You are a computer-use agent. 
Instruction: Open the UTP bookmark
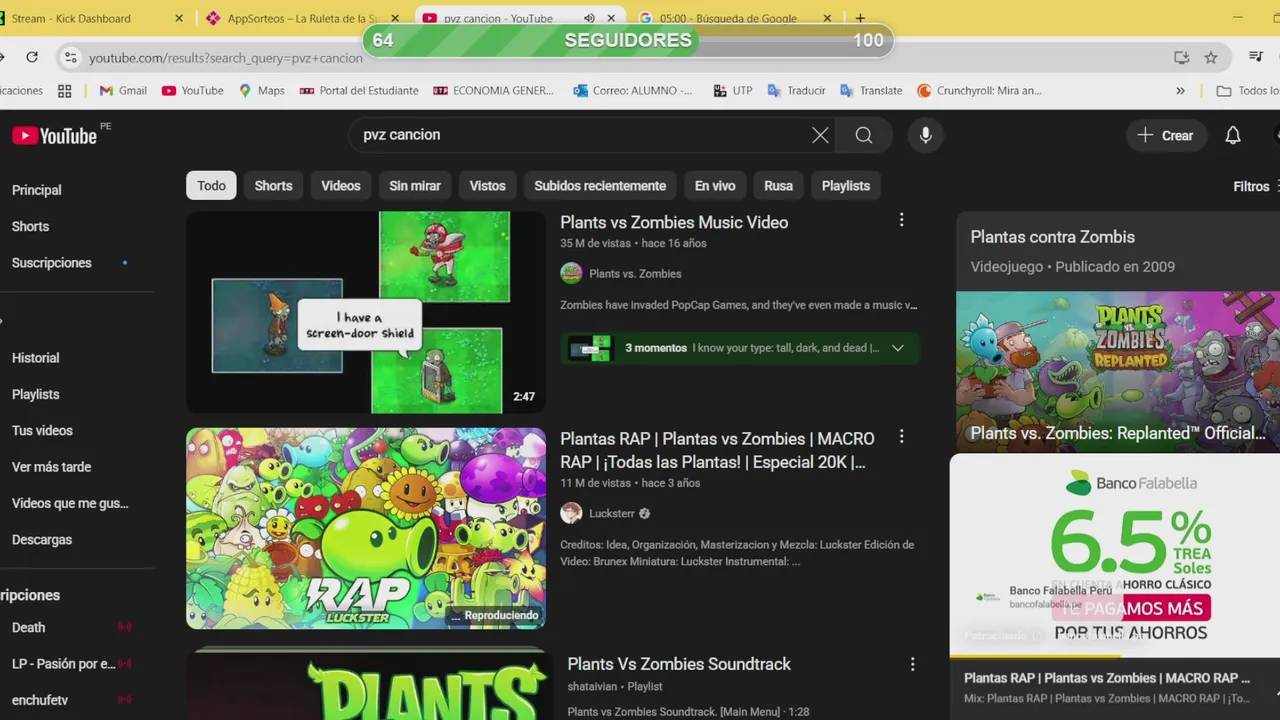click(x=732, y=90)
